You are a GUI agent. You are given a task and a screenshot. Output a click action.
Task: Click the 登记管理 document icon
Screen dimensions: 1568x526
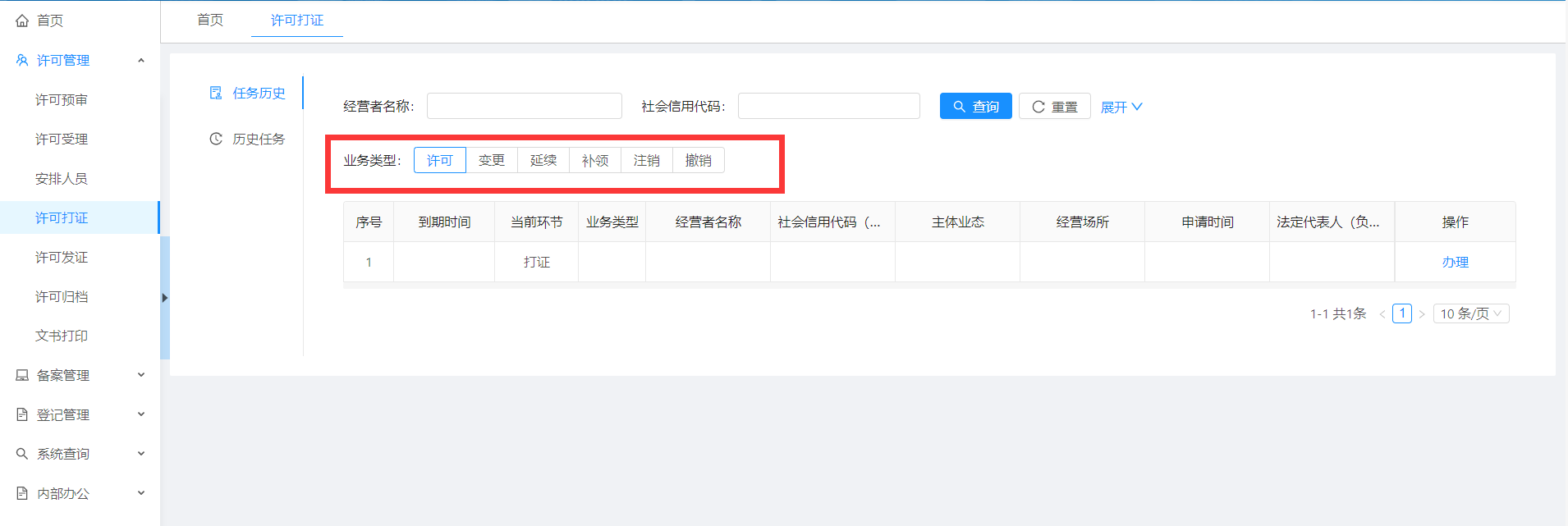(x=22, y=414)
